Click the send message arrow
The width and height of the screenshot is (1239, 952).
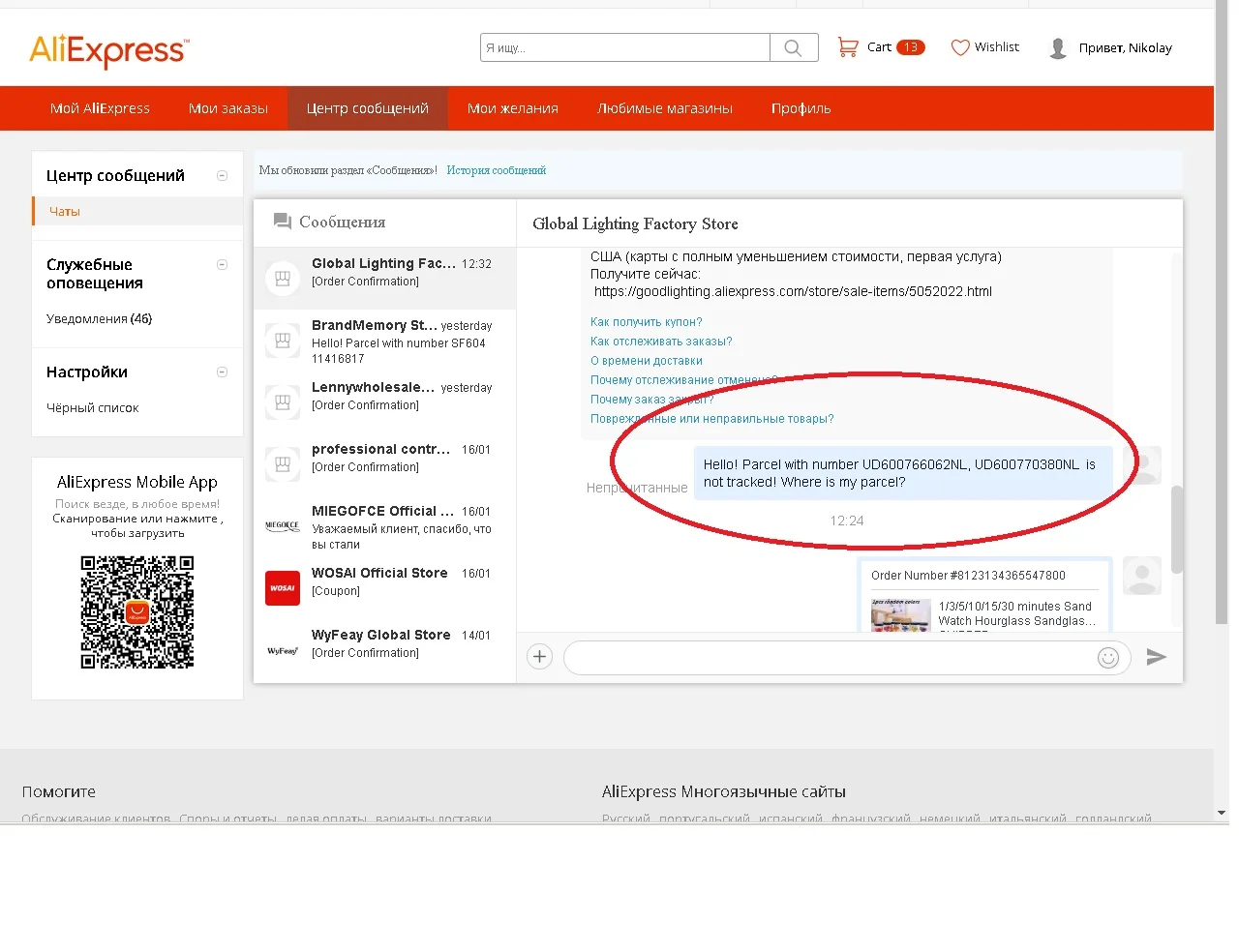(1156, 657)
